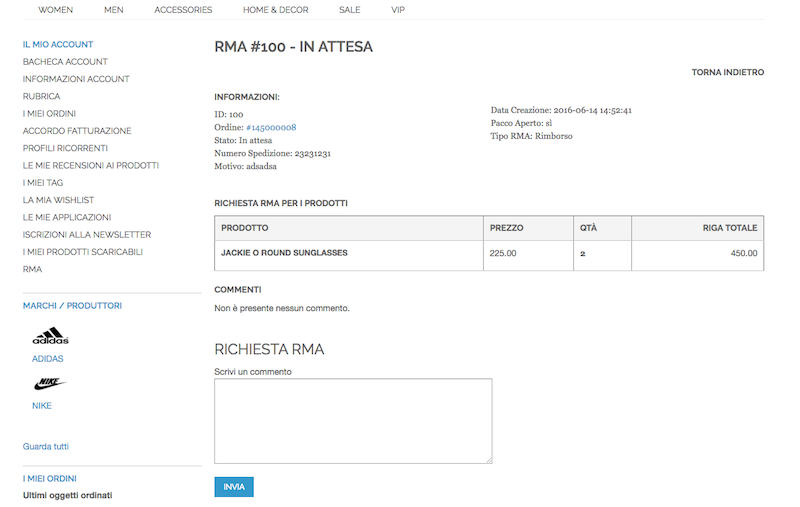Viewport: 800px width, 507px height.
Task: Focus the Scrivi un commento textarea
Action: pos(353,421)
